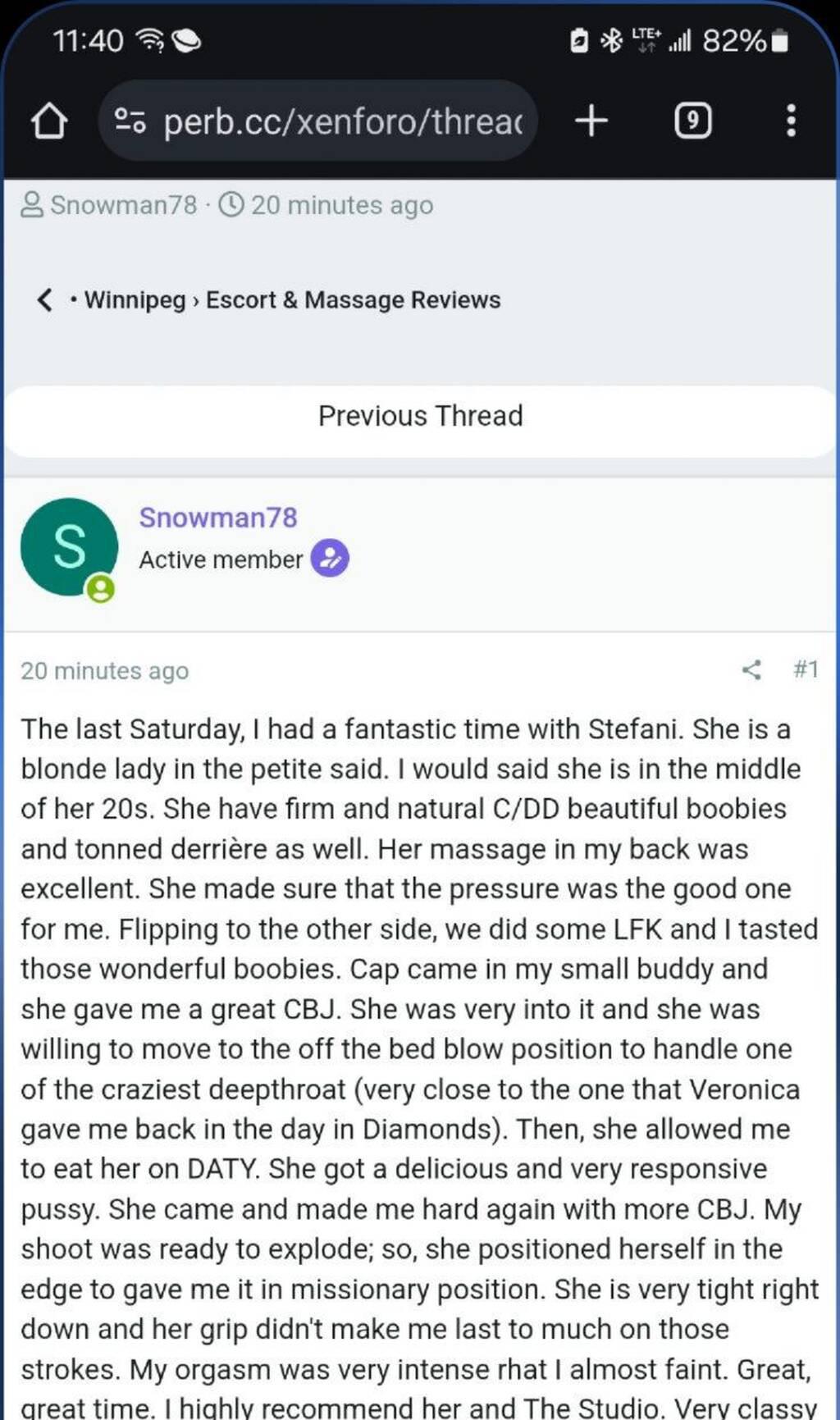Open the three-dot browser menu

tap(791, 121)
